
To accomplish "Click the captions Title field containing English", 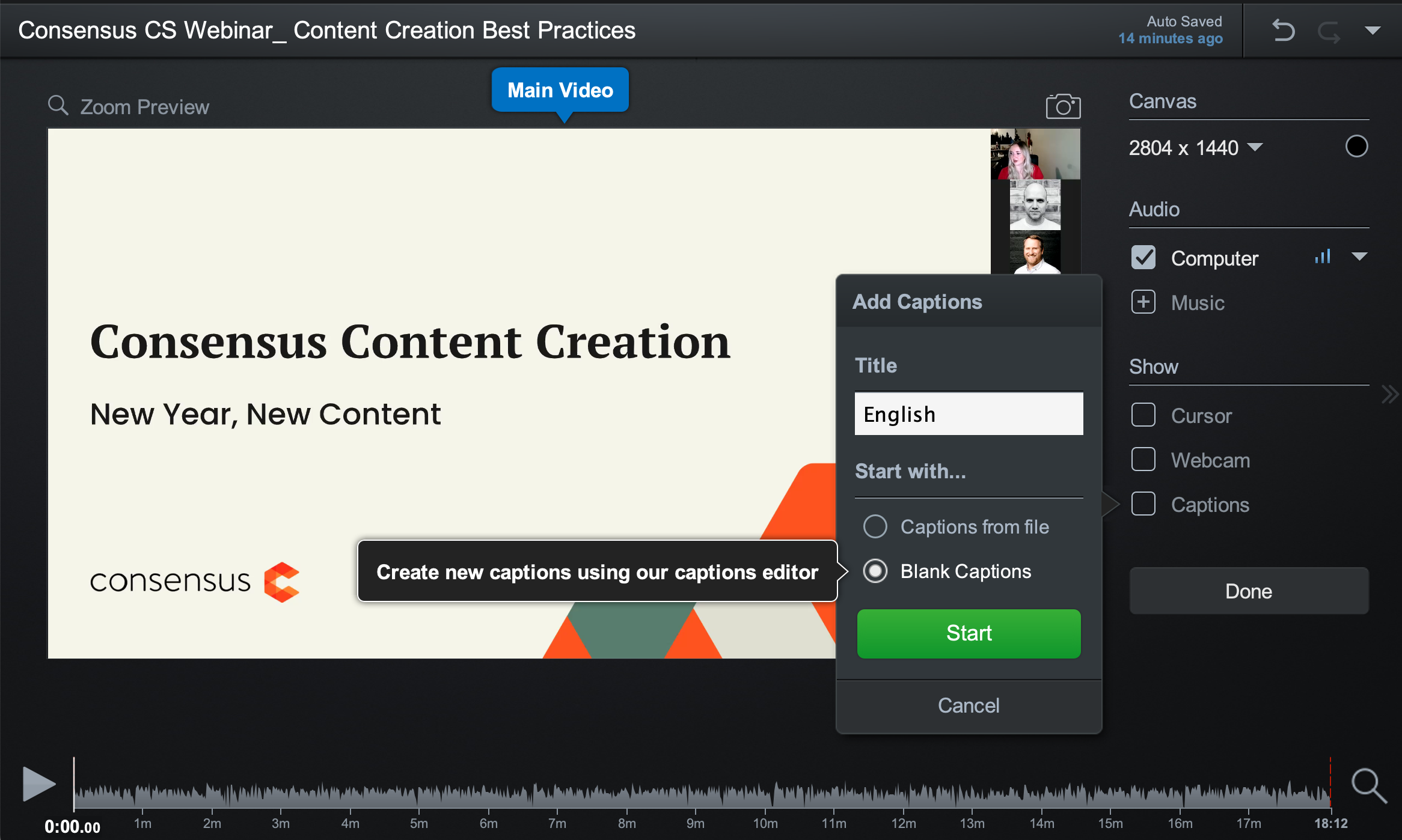I will pyautogui.click(x=969, y=413).
